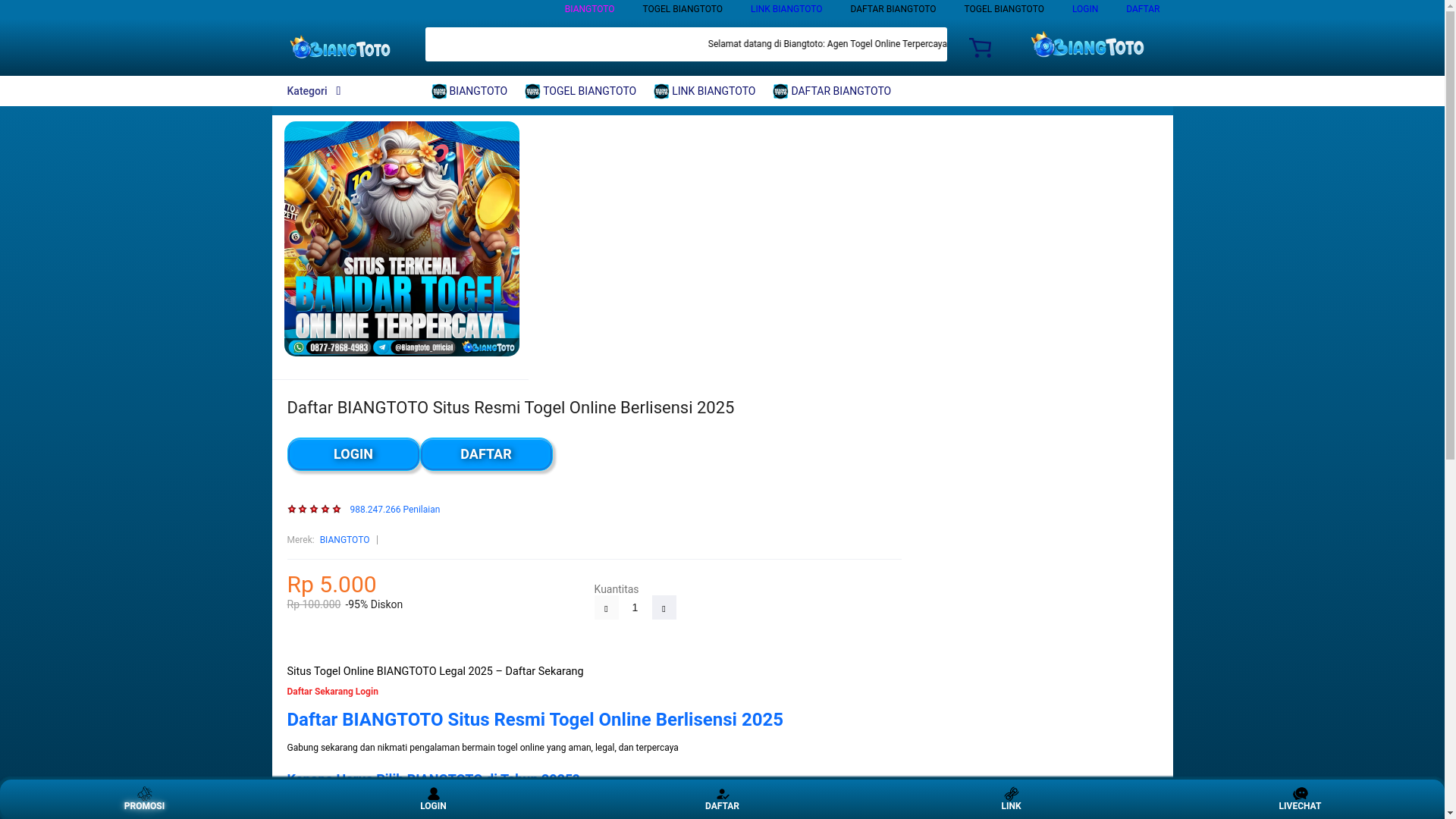
Task: Select BIANGTOTO category bar link
Action: point(469,91)
